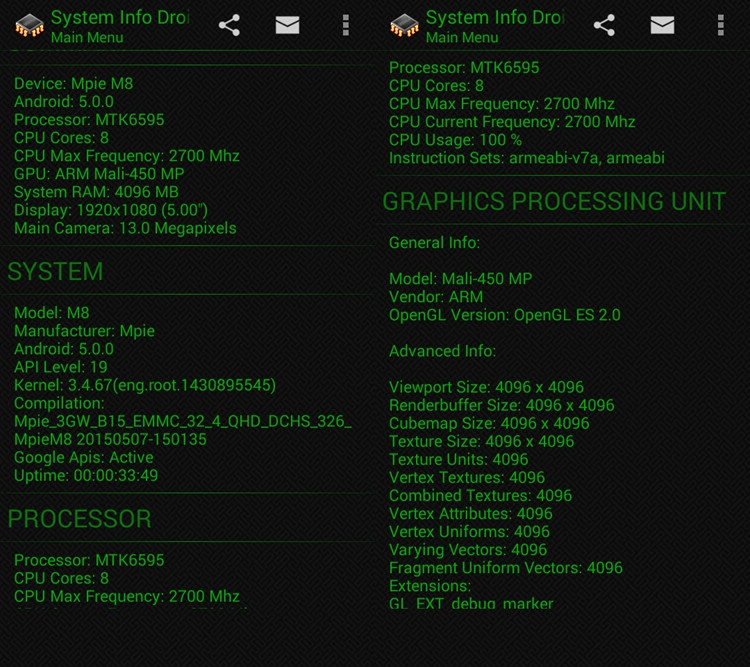Select 'Main Menu' subtitle in left screen
This screenshot has height=667, width=750.
[x=87, y=38]
